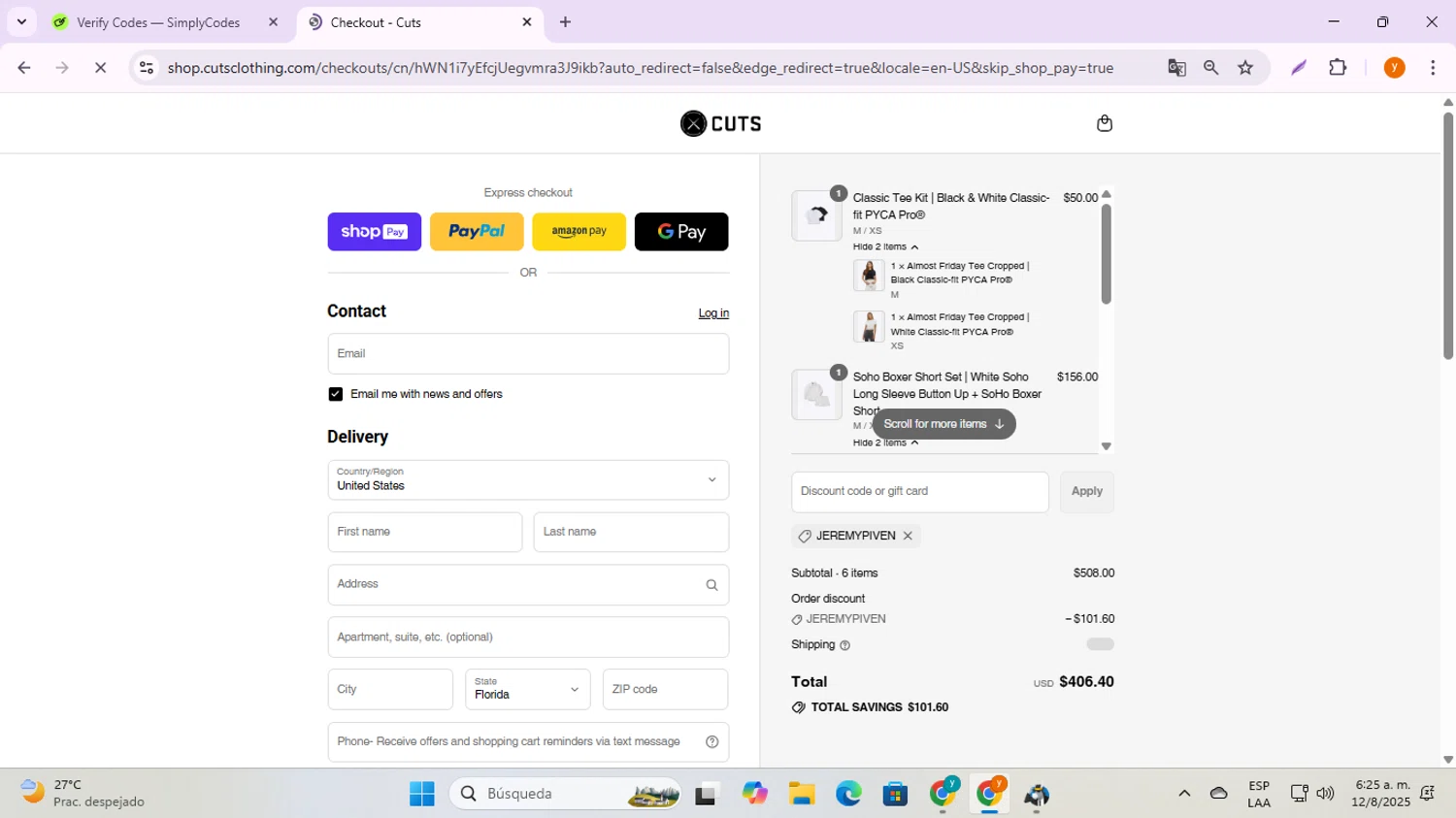
Task: Click the Apply discount button
Action: point(1086,492)
